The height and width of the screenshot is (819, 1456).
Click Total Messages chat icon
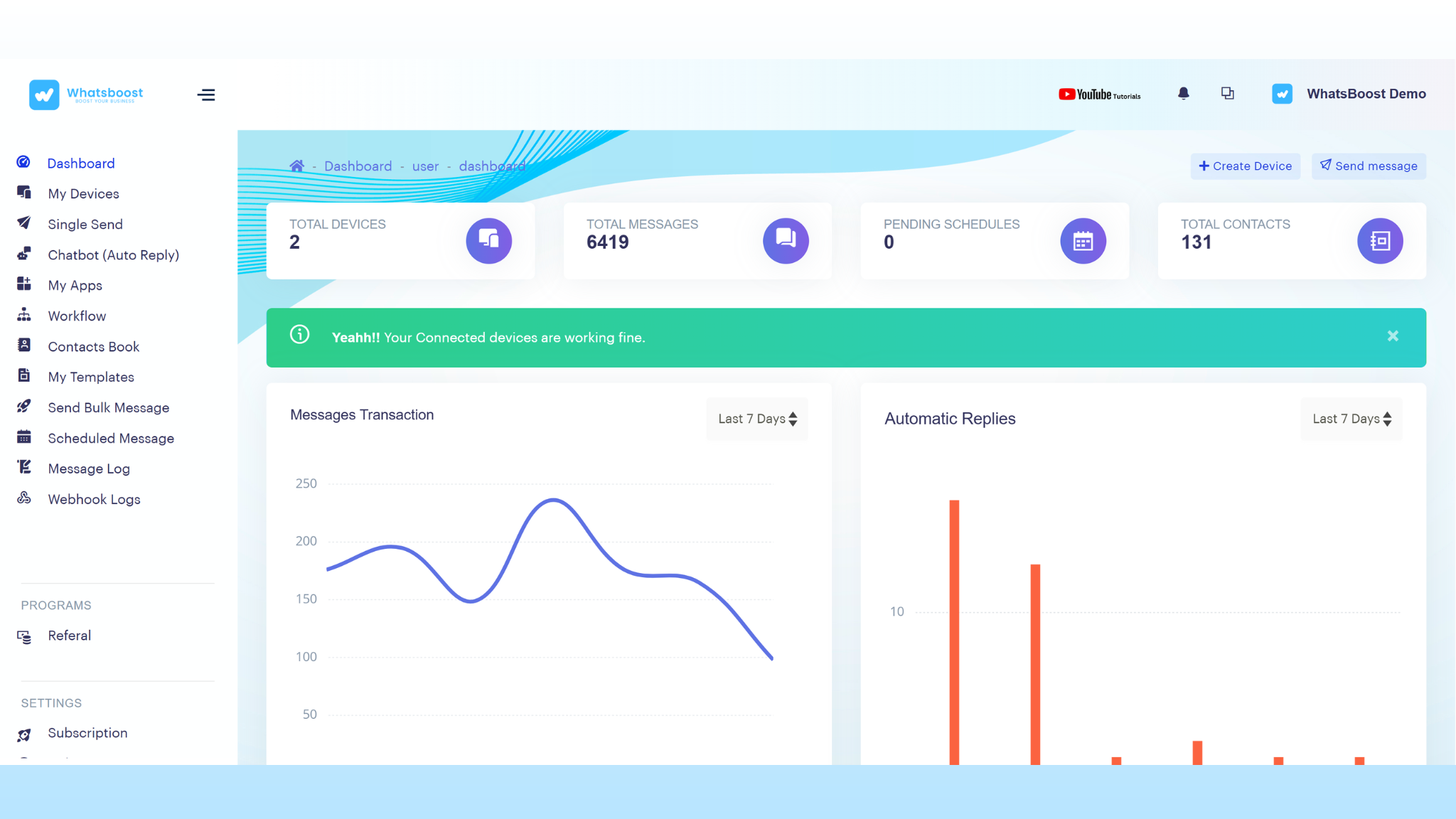(786, 241)
